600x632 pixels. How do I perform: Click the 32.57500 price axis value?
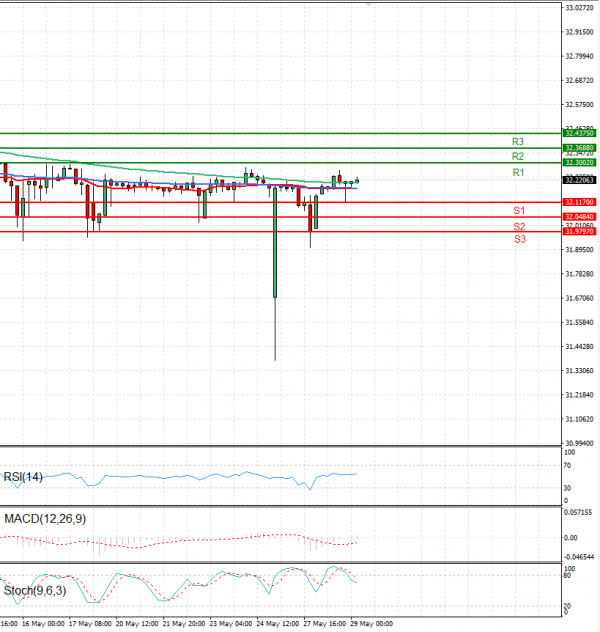(579, 104)
